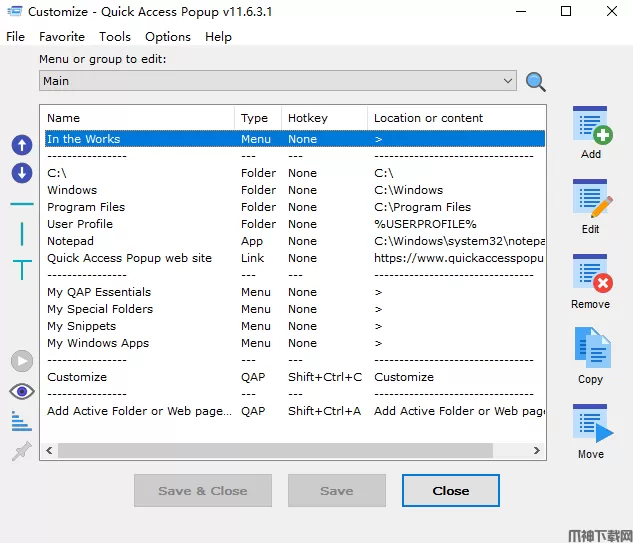The height and width of the screenshot is (543, 633).
Task: Click the horizontal line separator icon
Action: coord(22,204)
